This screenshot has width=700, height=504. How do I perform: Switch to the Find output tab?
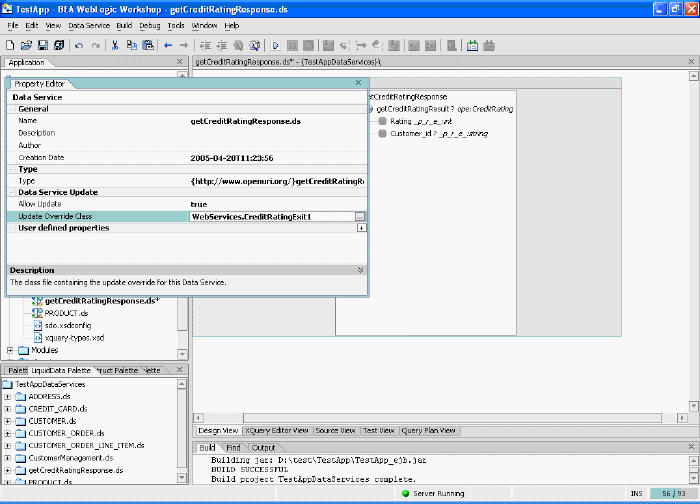233,448
